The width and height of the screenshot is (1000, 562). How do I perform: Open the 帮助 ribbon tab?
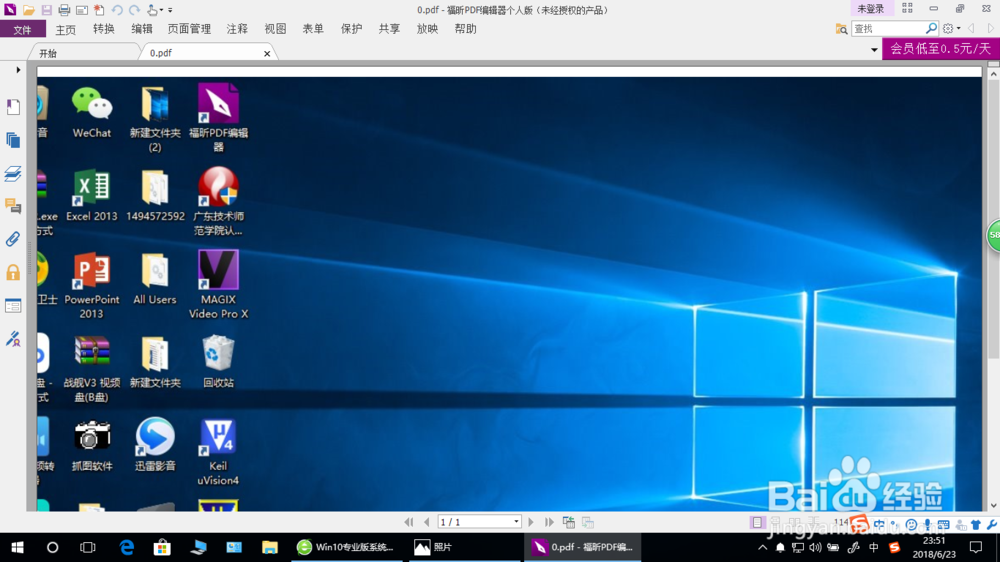coord(466,29)
